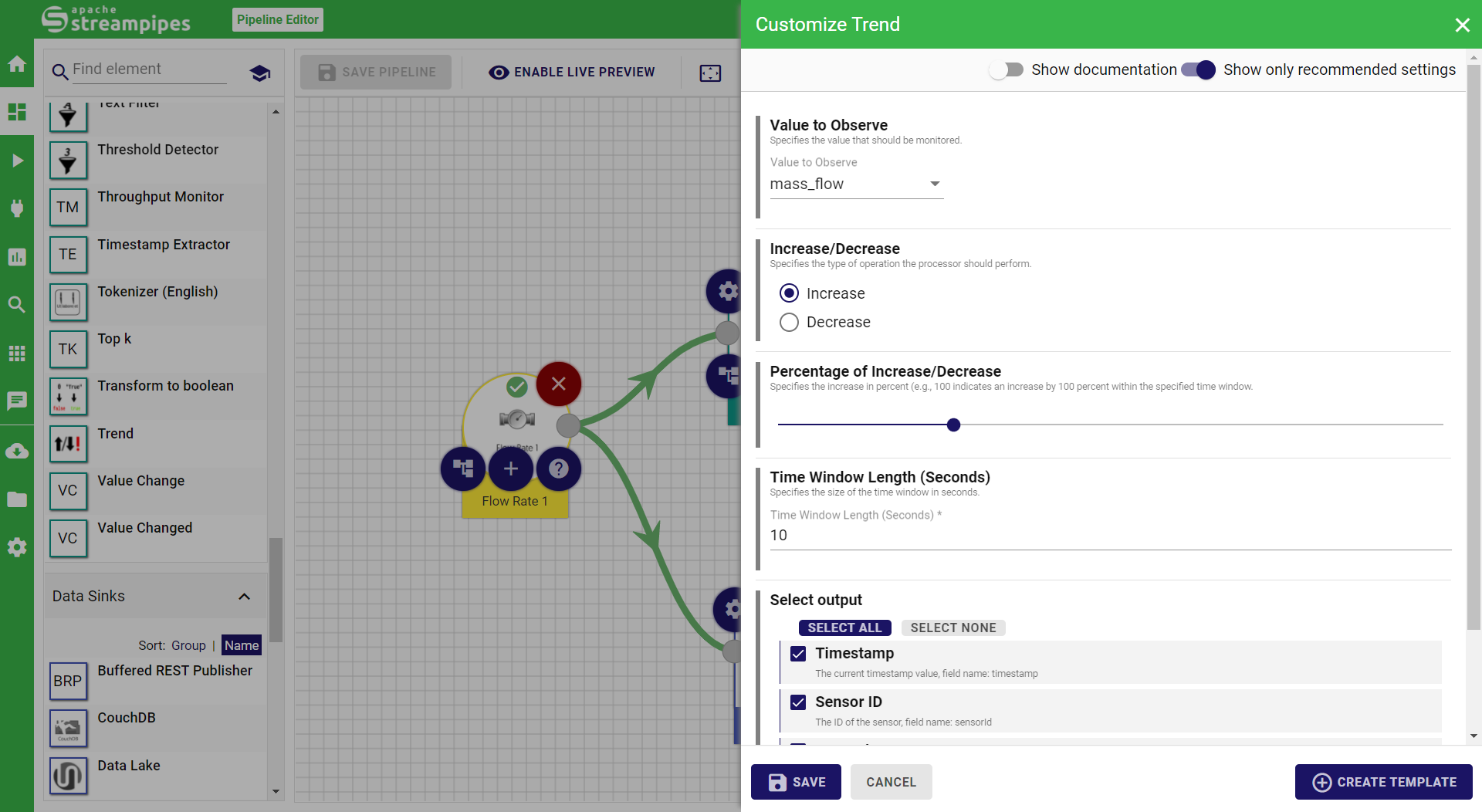Click the percentage slider handle

[x=953, y=425]
